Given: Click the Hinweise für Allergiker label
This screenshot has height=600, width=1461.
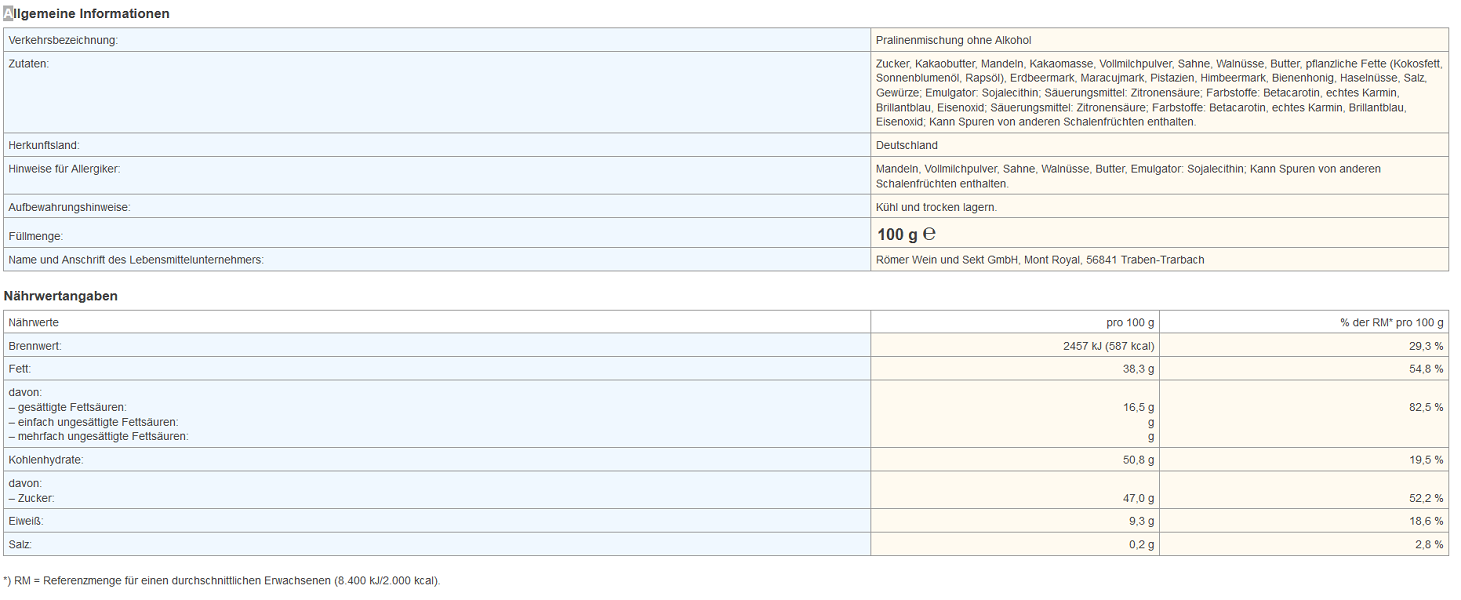Looking at the screenshot, I should coord(64,169).
